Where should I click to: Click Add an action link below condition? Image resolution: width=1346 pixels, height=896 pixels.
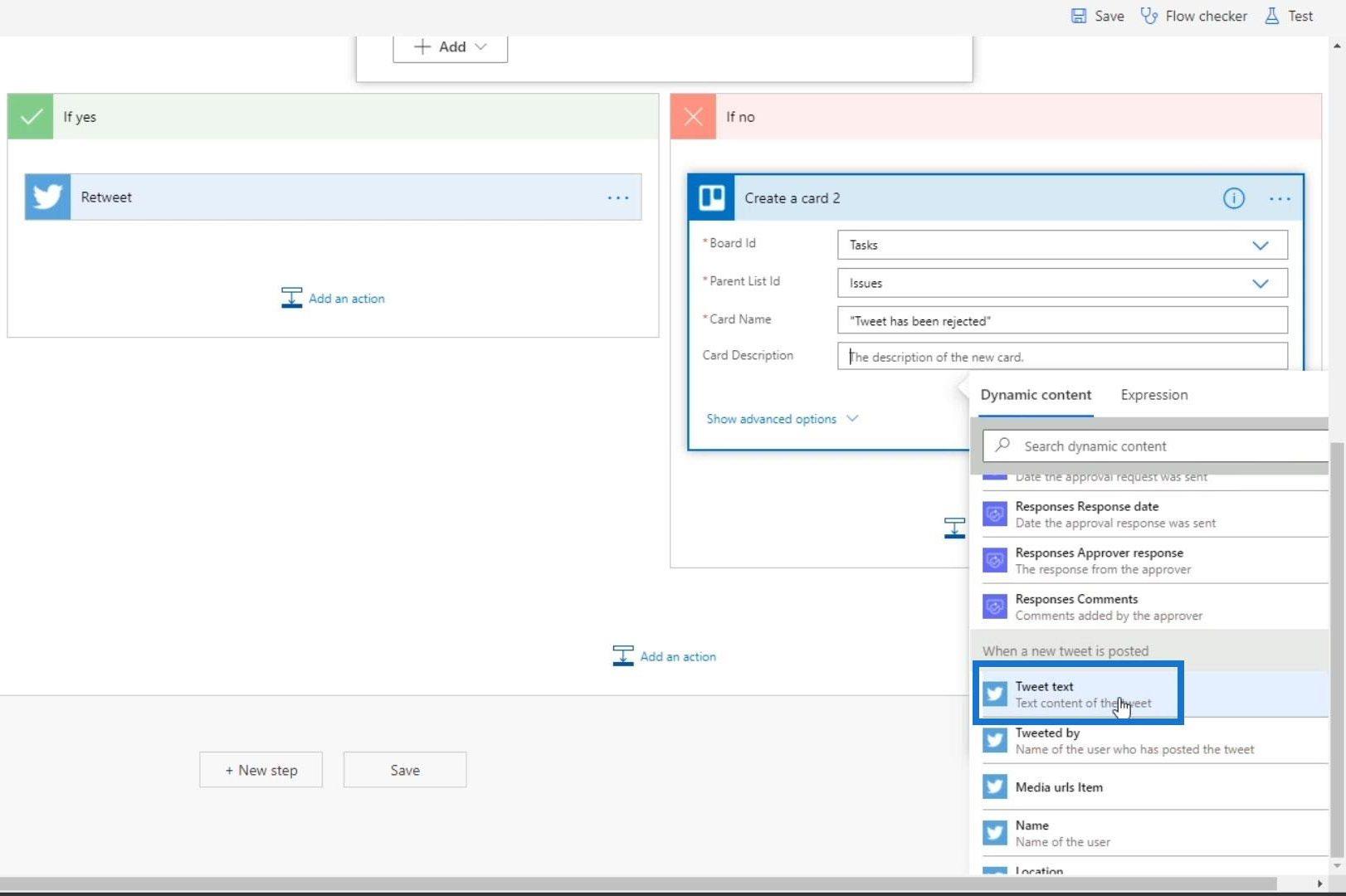[x=678, y=657]
